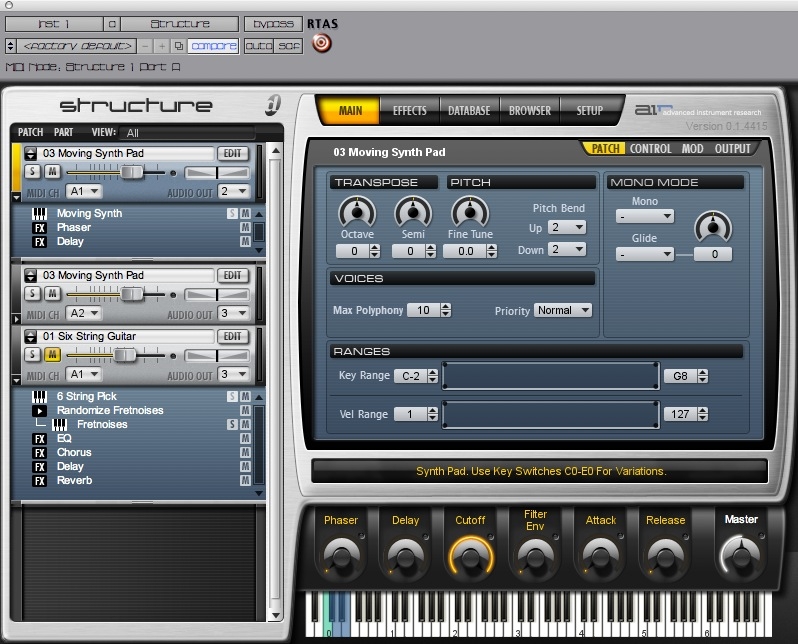This screenshot has height=644, width=798.
Task: Click the RTAS target icon
Action: 322,43
